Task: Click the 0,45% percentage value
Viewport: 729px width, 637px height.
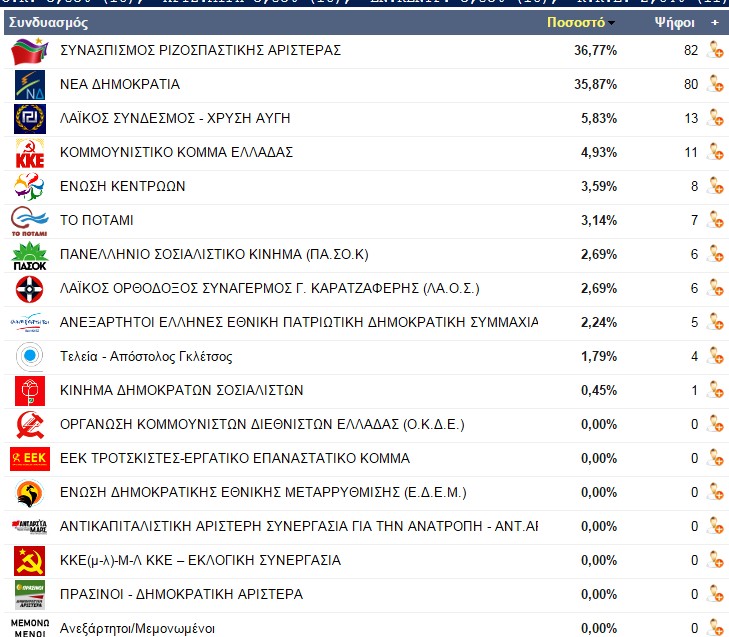Action: click(599, 390)
